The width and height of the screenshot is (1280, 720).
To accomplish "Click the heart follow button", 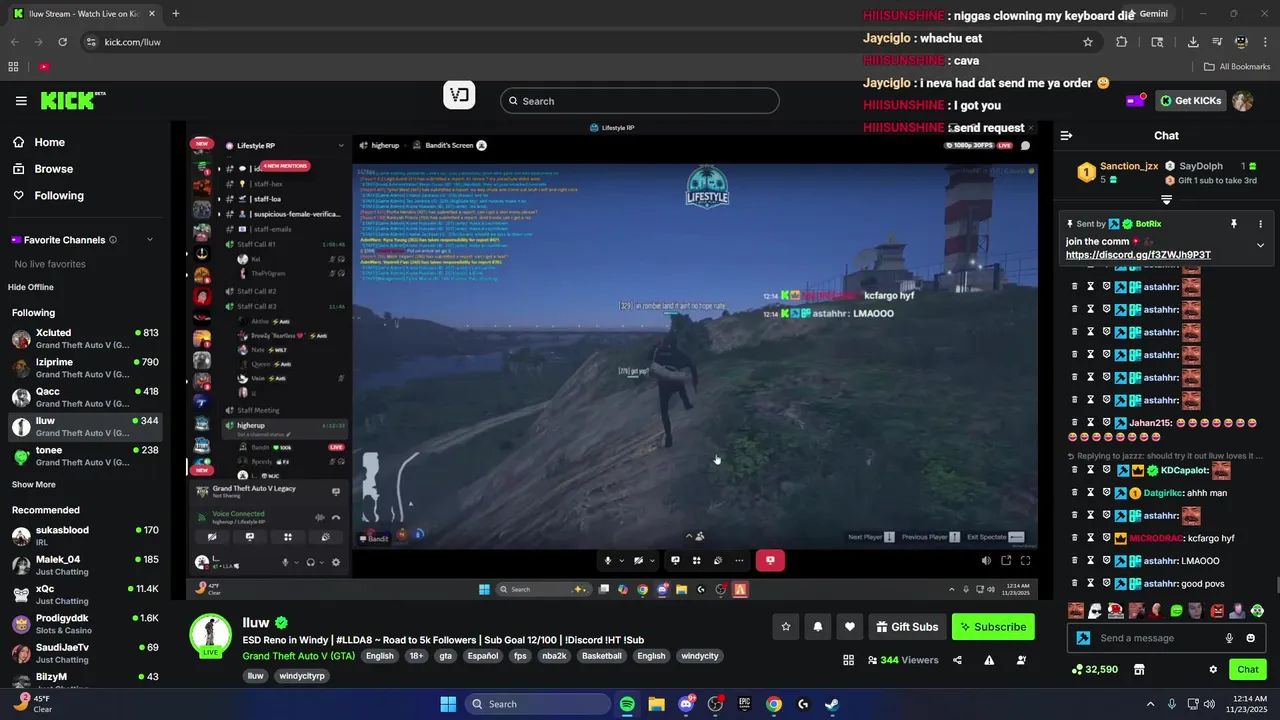I will 850,627.
